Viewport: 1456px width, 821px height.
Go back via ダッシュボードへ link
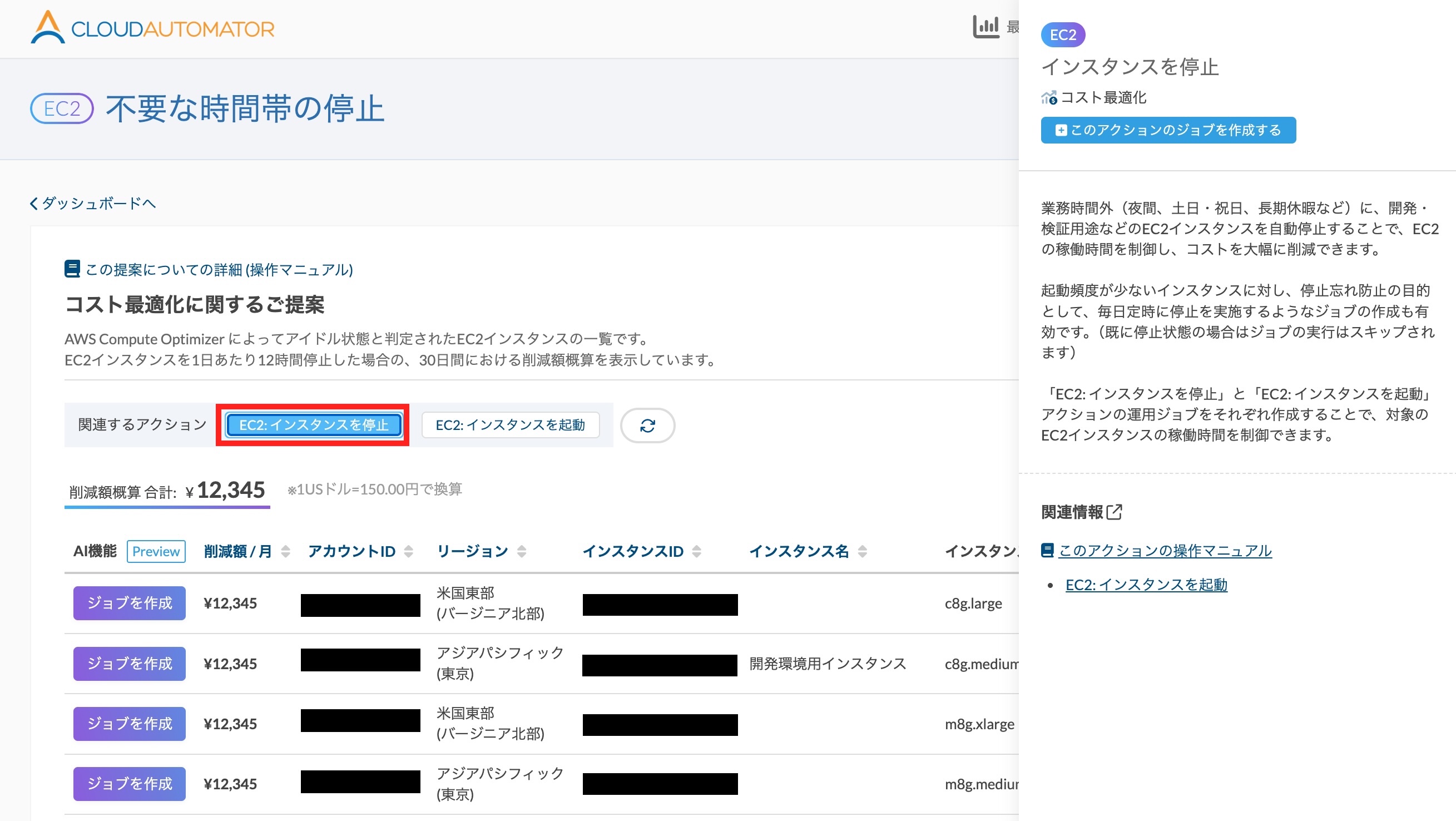(93, 203)
